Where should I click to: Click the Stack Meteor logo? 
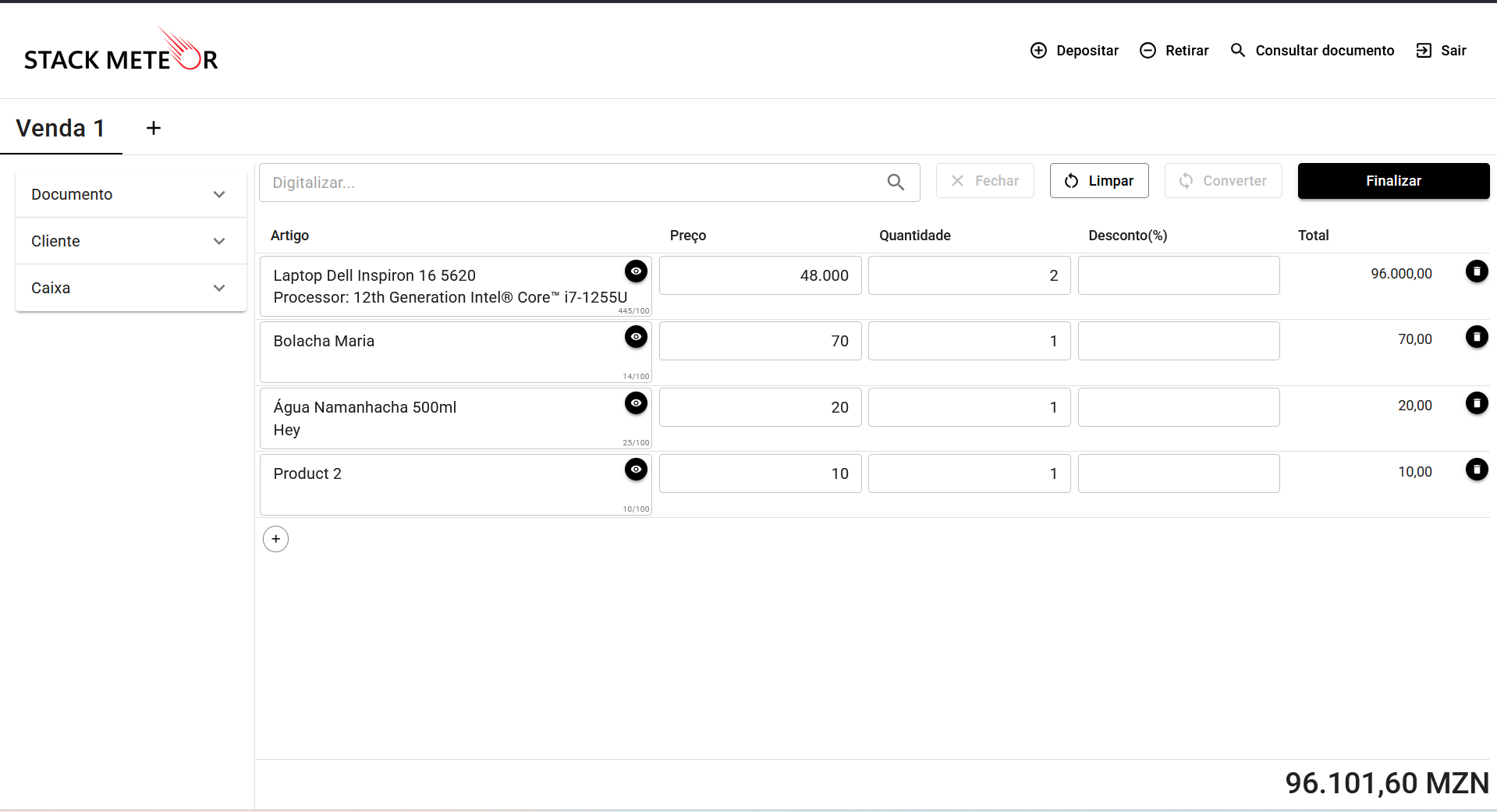(121, 50)
